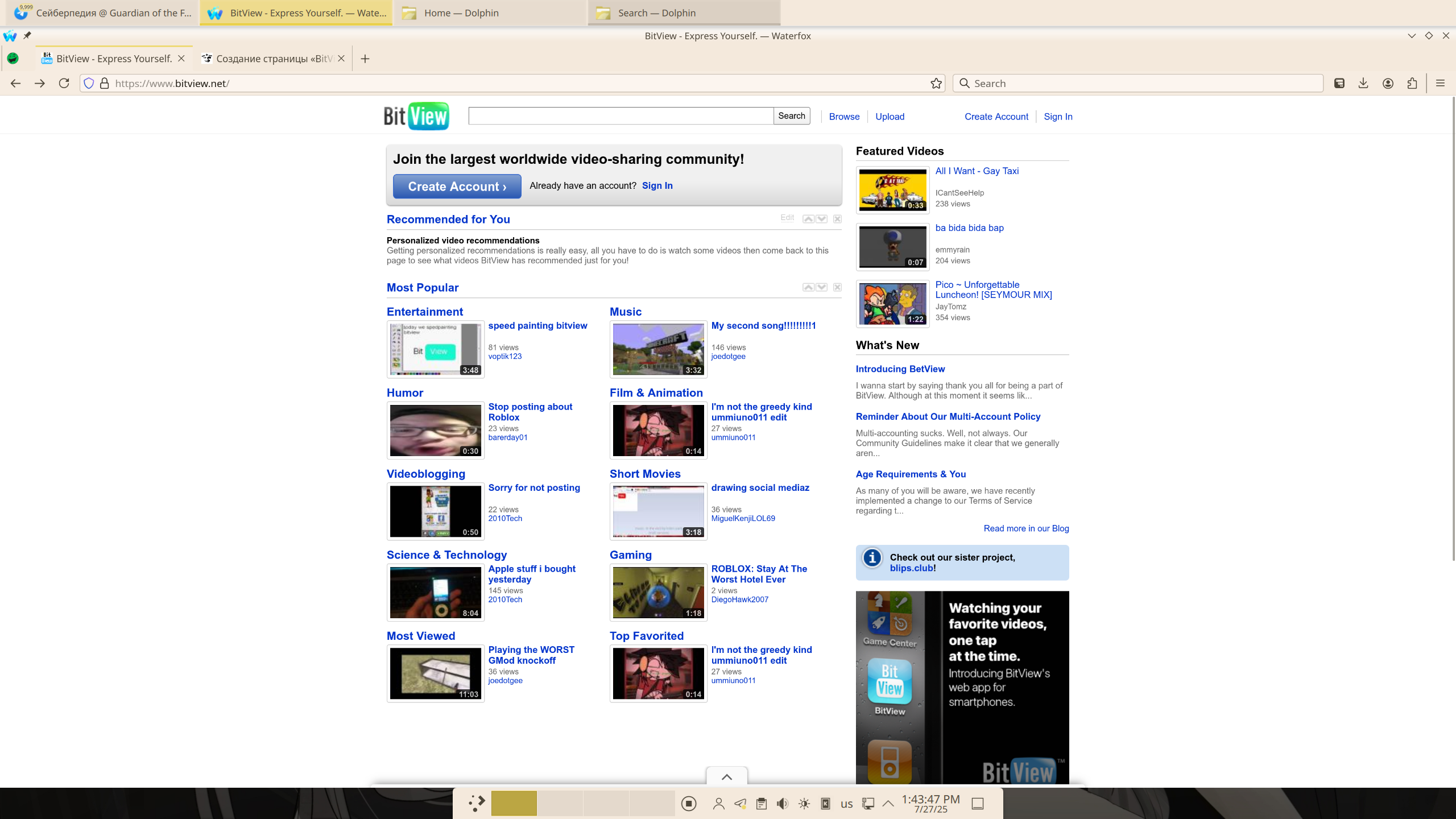
Task: Expand hidden system tray icons
Action: point(888,804)
